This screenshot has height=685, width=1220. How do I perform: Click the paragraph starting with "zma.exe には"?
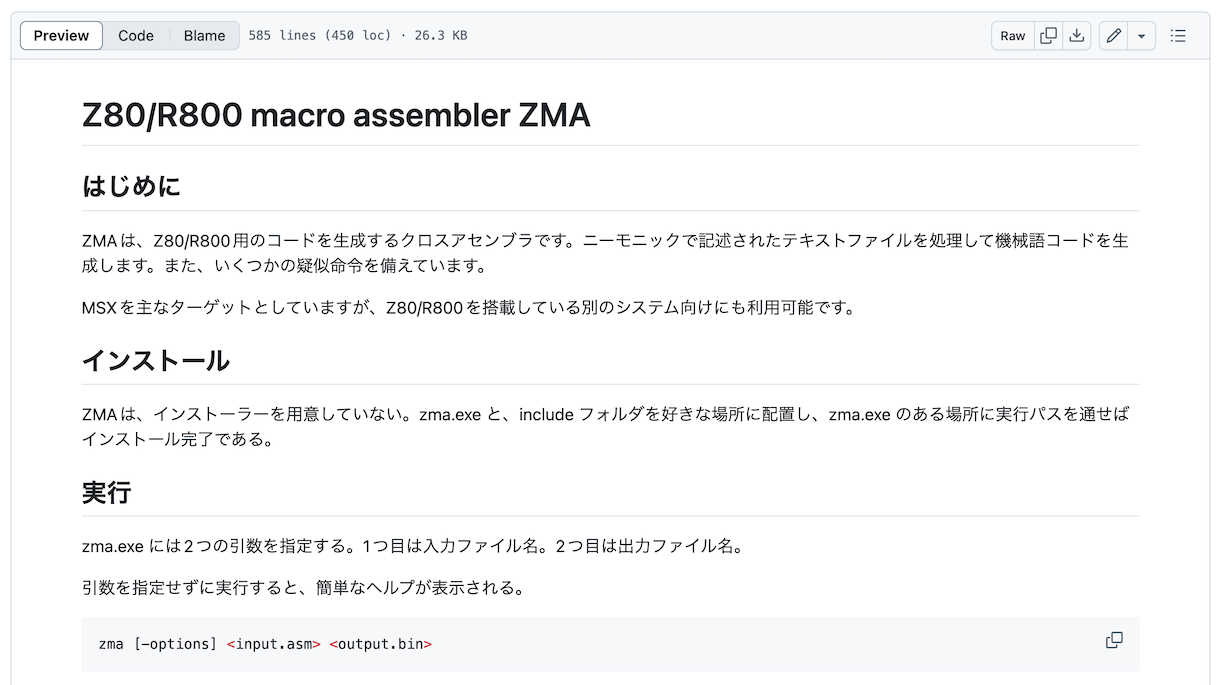pos(412,546)
